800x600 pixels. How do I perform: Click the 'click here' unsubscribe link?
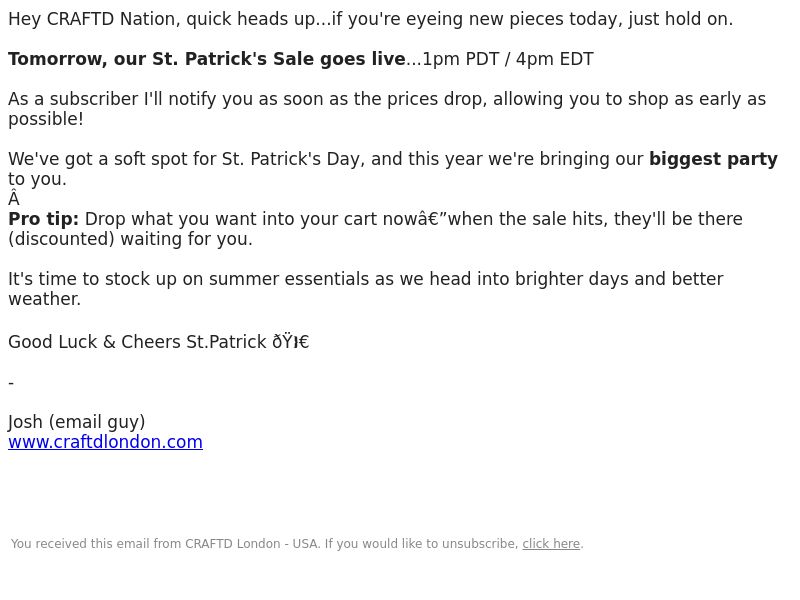coord(551,544)
